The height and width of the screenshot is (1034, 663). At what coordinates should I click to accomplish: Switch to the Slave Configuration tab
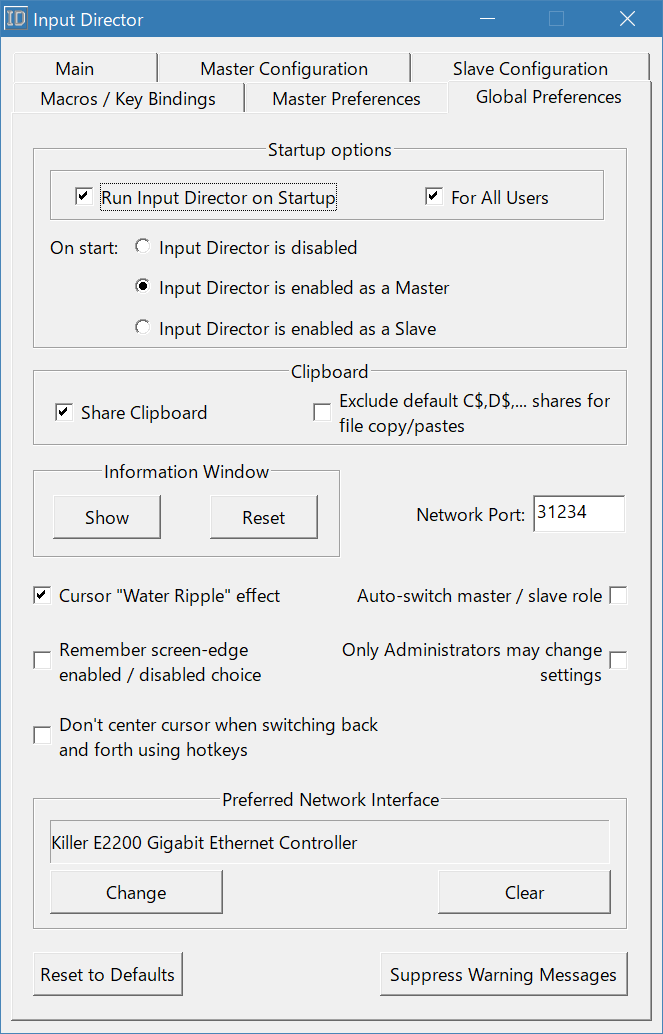pos(530,69)
